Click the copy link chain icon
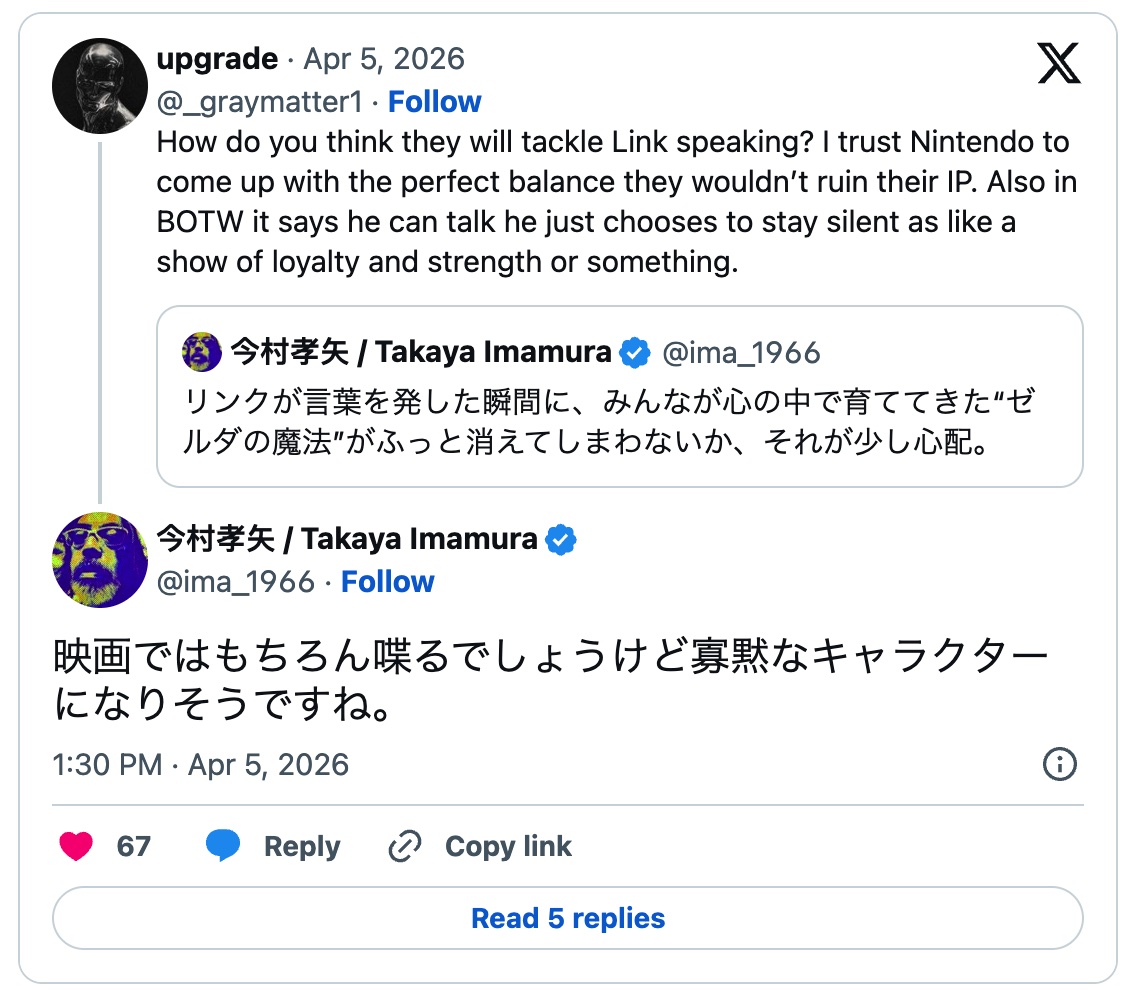 (x=404, y=847)
